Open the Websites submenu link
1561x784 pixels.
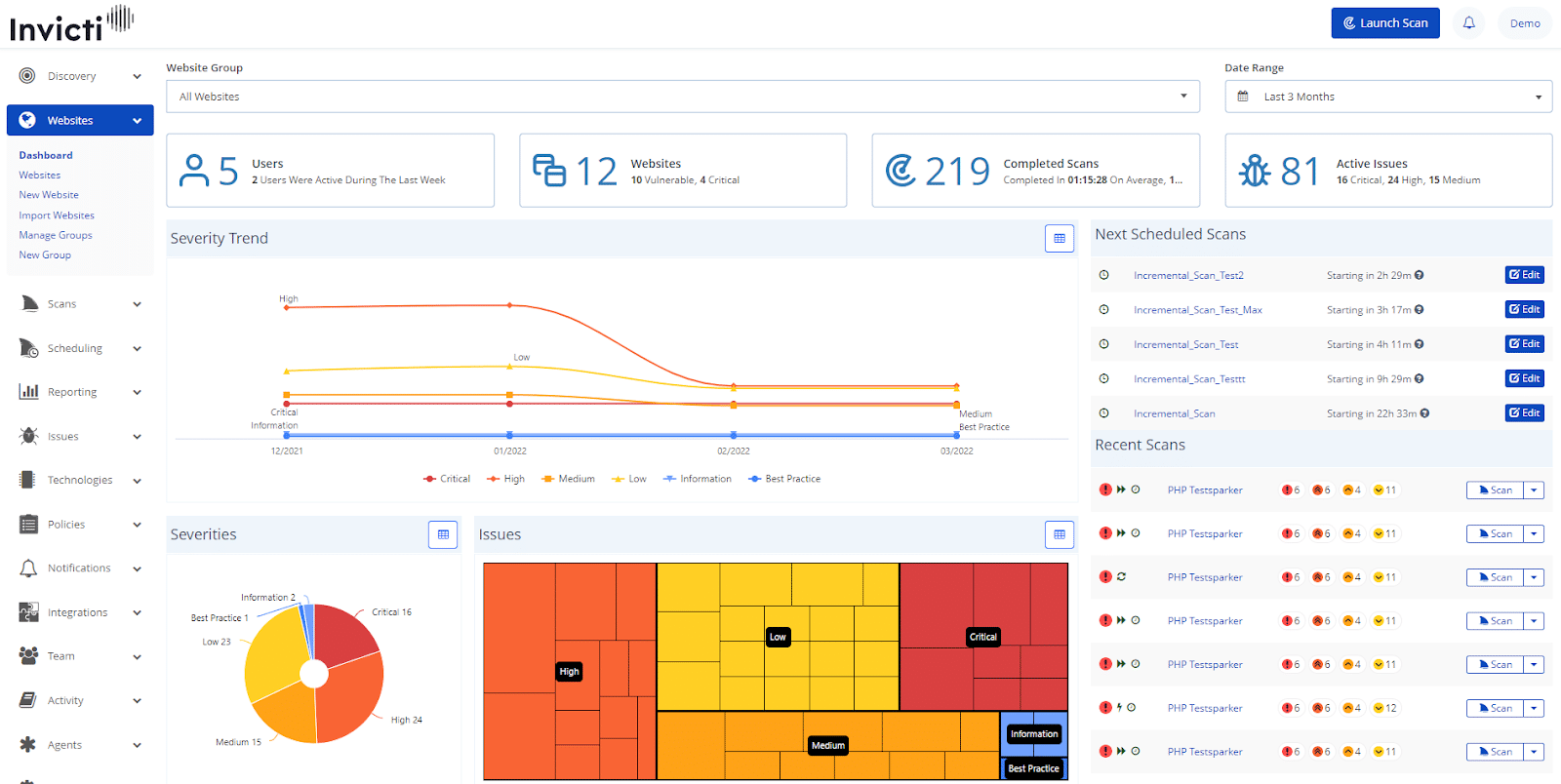click(40, 176)
